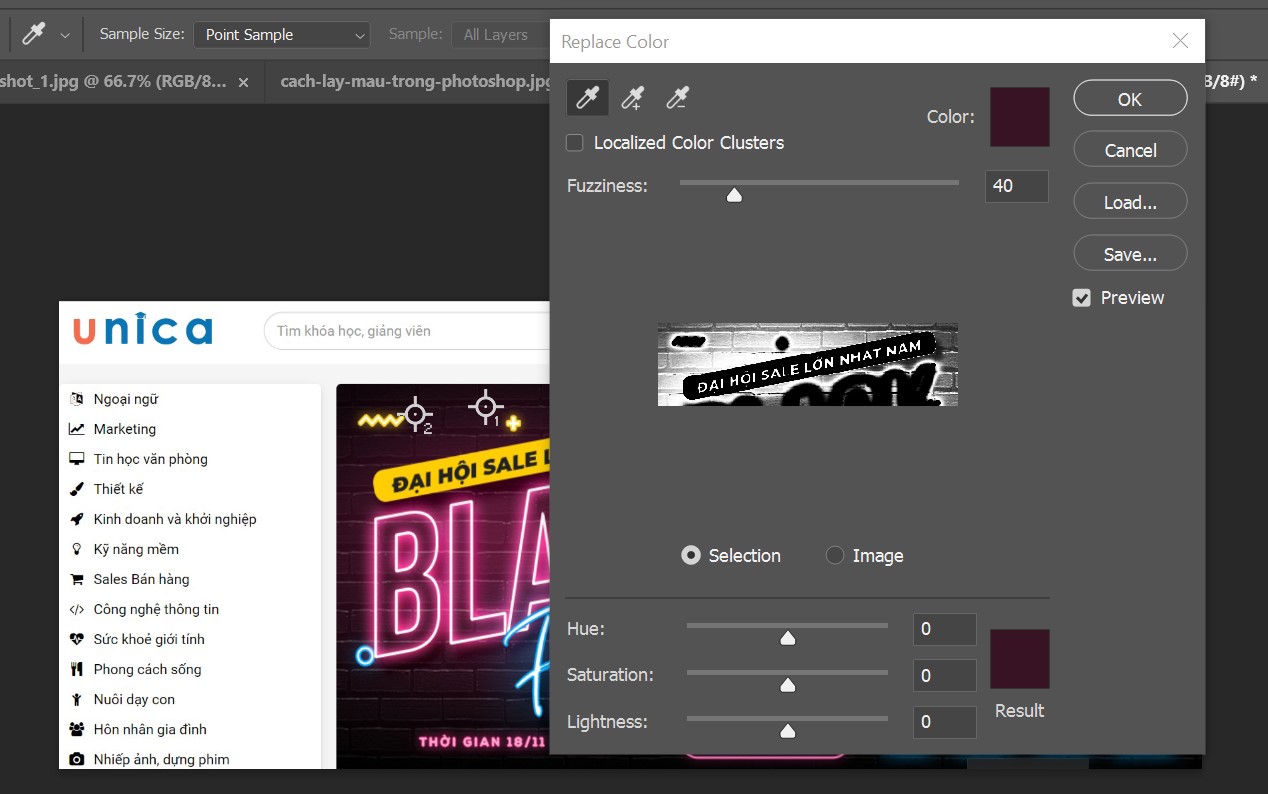
Task: Enable Localized Color Clusters checkbox
Action: tap(575, 143)
